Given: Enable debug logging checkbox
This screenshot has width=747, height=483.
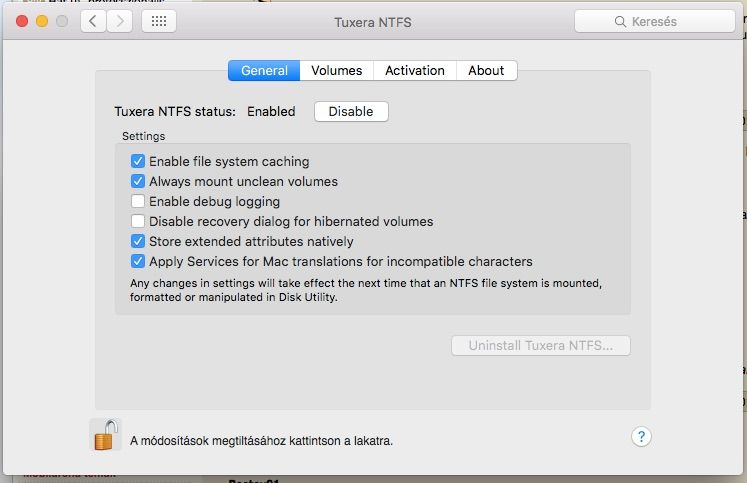Looking at the screenshot, I should [138, 201].
